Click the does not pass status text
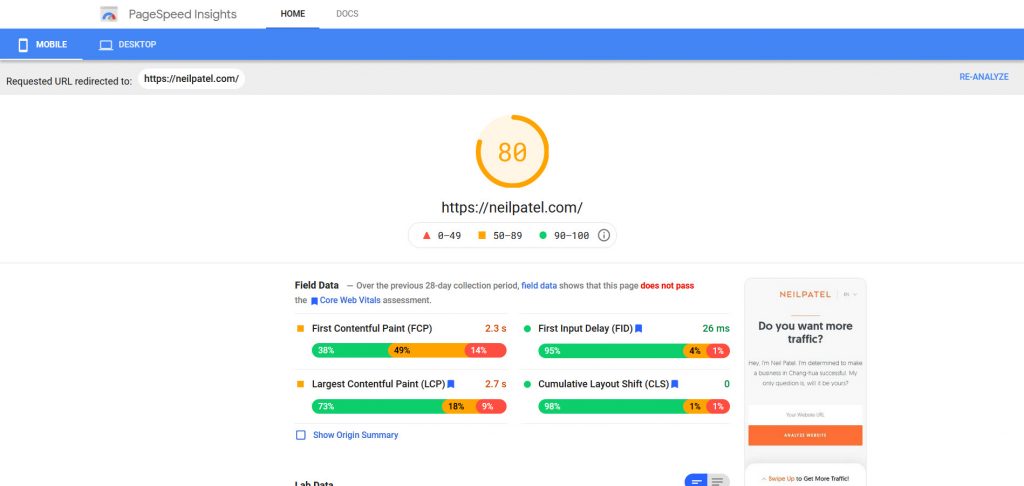This screenshot has height=486, width=1024. click(667, 285)
